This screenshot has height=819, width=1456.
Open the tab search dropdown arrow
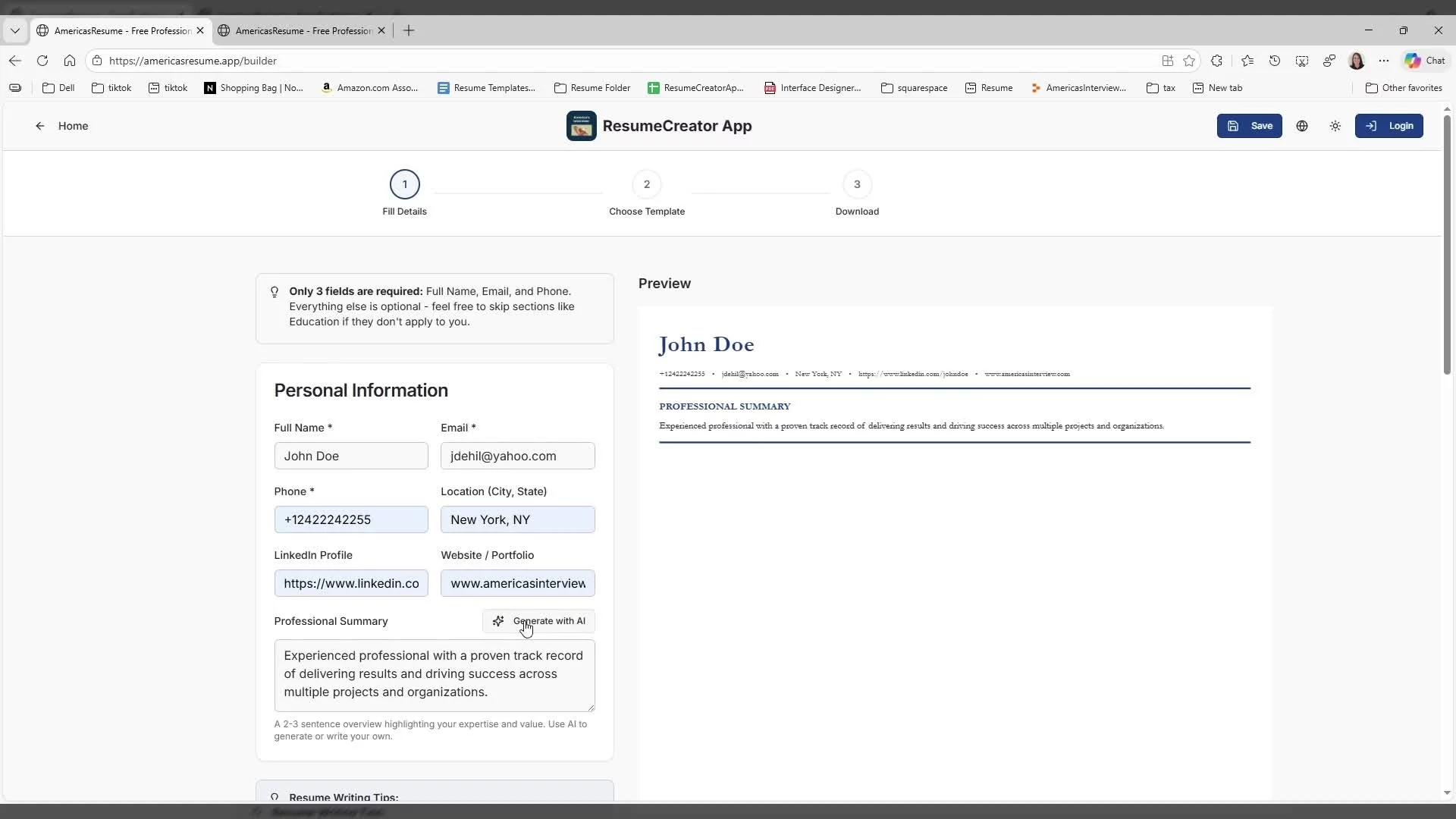tap(14, 30)
